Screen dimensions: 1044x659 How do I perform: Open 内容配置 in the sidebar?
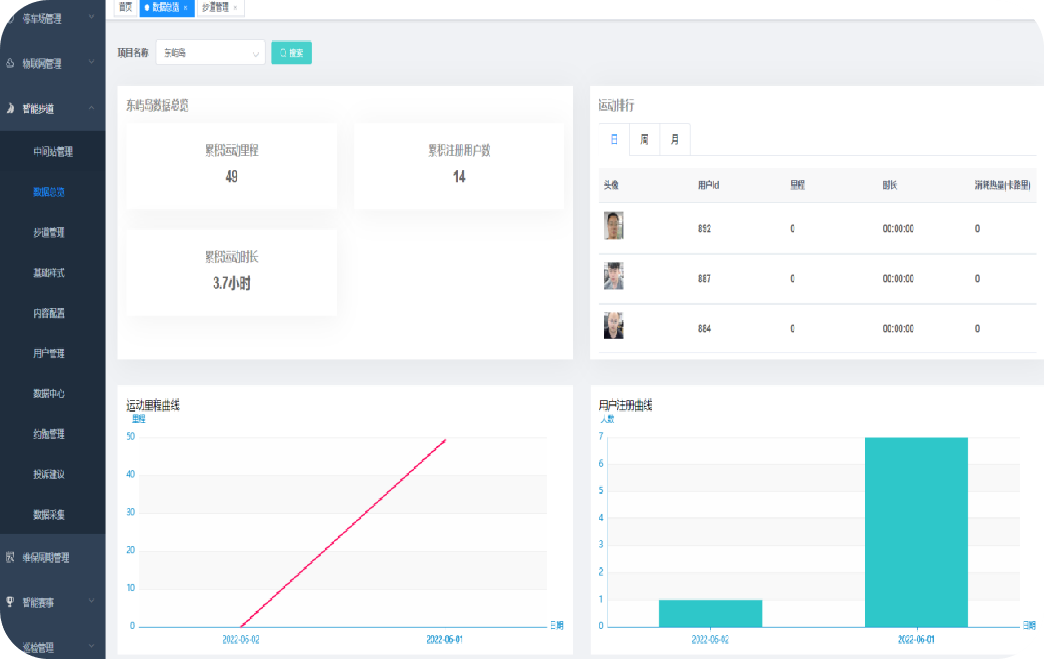click(49, 313)
